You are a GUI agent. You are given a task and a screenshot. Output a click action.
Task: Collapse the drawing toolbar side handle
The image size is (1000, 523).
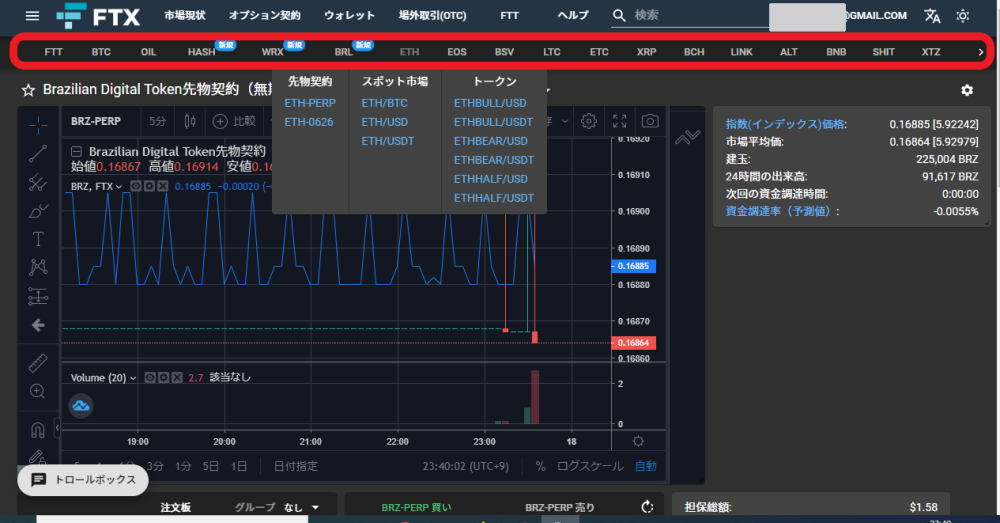[57, 427]
